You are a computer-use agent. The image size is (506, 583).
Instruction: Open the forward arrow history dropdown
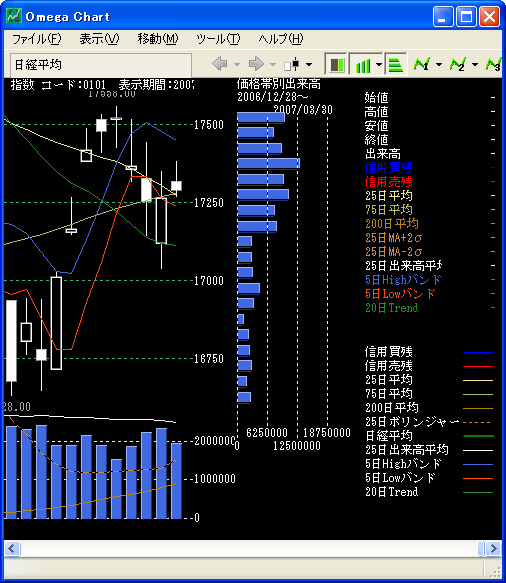tap(273, 64)
